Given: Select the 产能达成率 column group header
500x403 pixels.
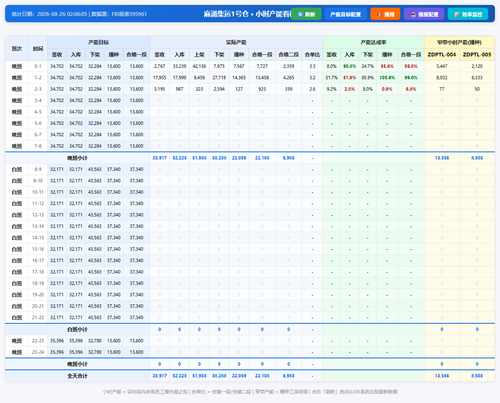Looking at the screenshot, I should [x=373, y=42].
